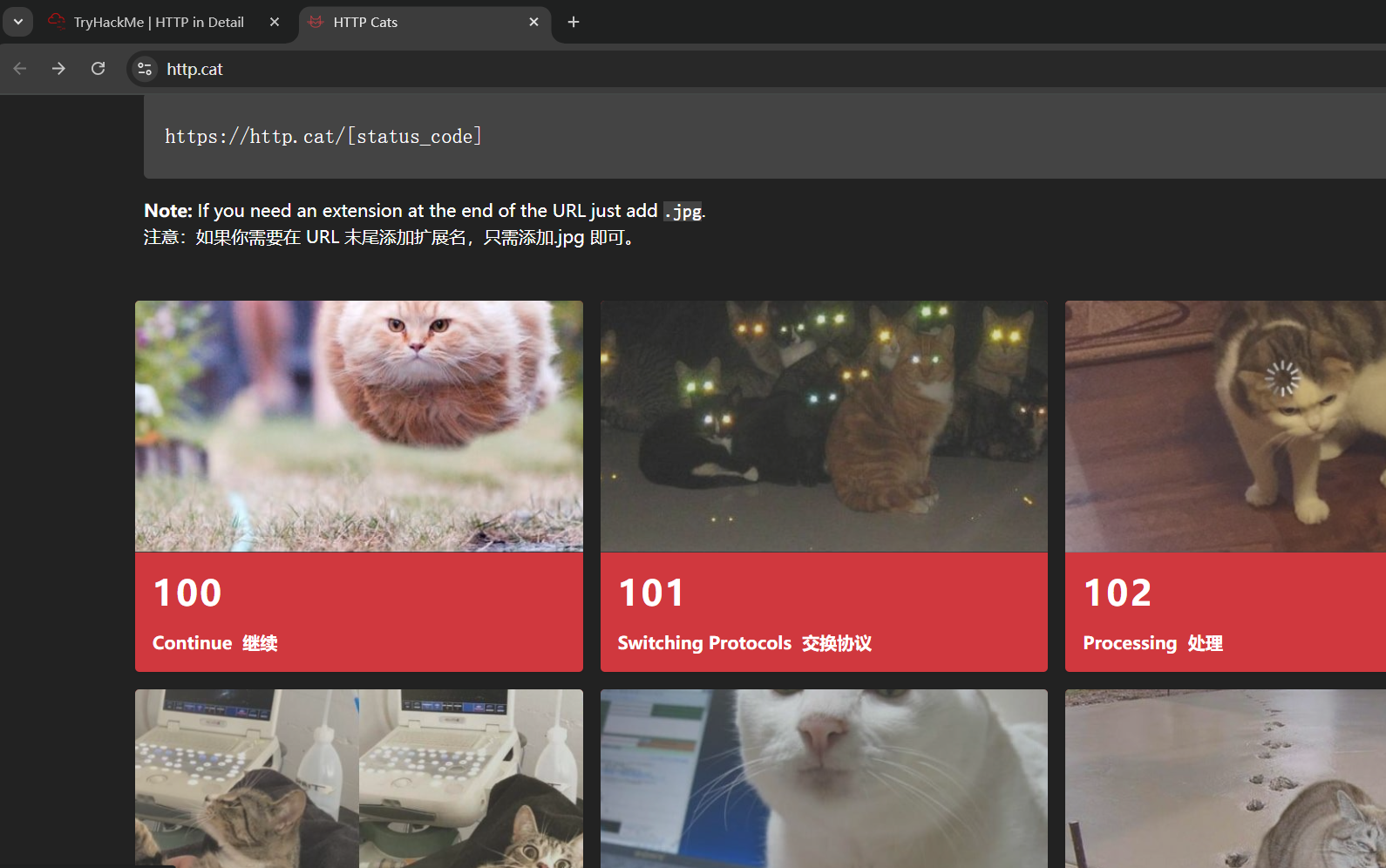
Task: Click the 100 status code heading
Action: point(187,593)
